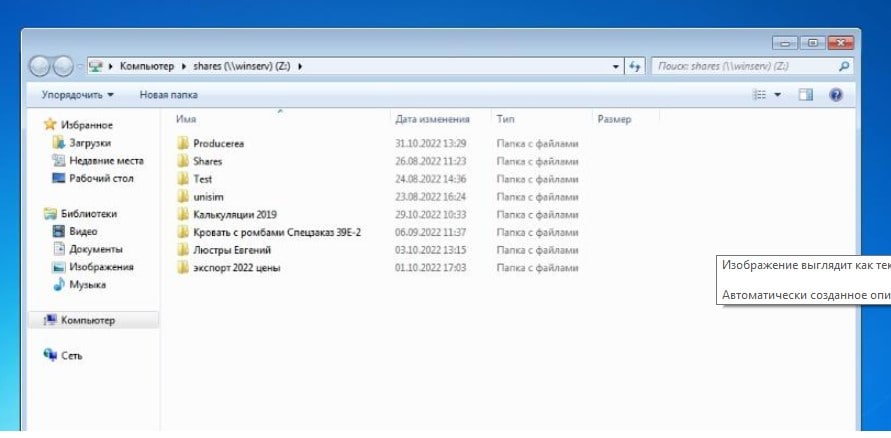The width and height of the screenshot is (891, 438).
Task: Click Компьютер in the address bar
Action: pos(147,66)
